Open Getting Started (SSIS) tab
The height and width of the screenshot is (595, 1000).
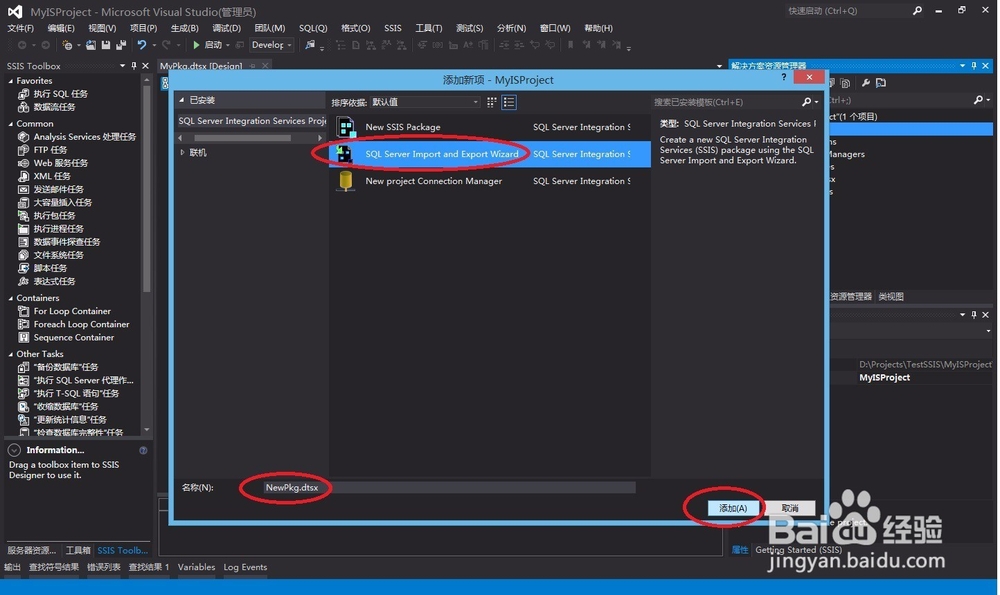point(798,550)
